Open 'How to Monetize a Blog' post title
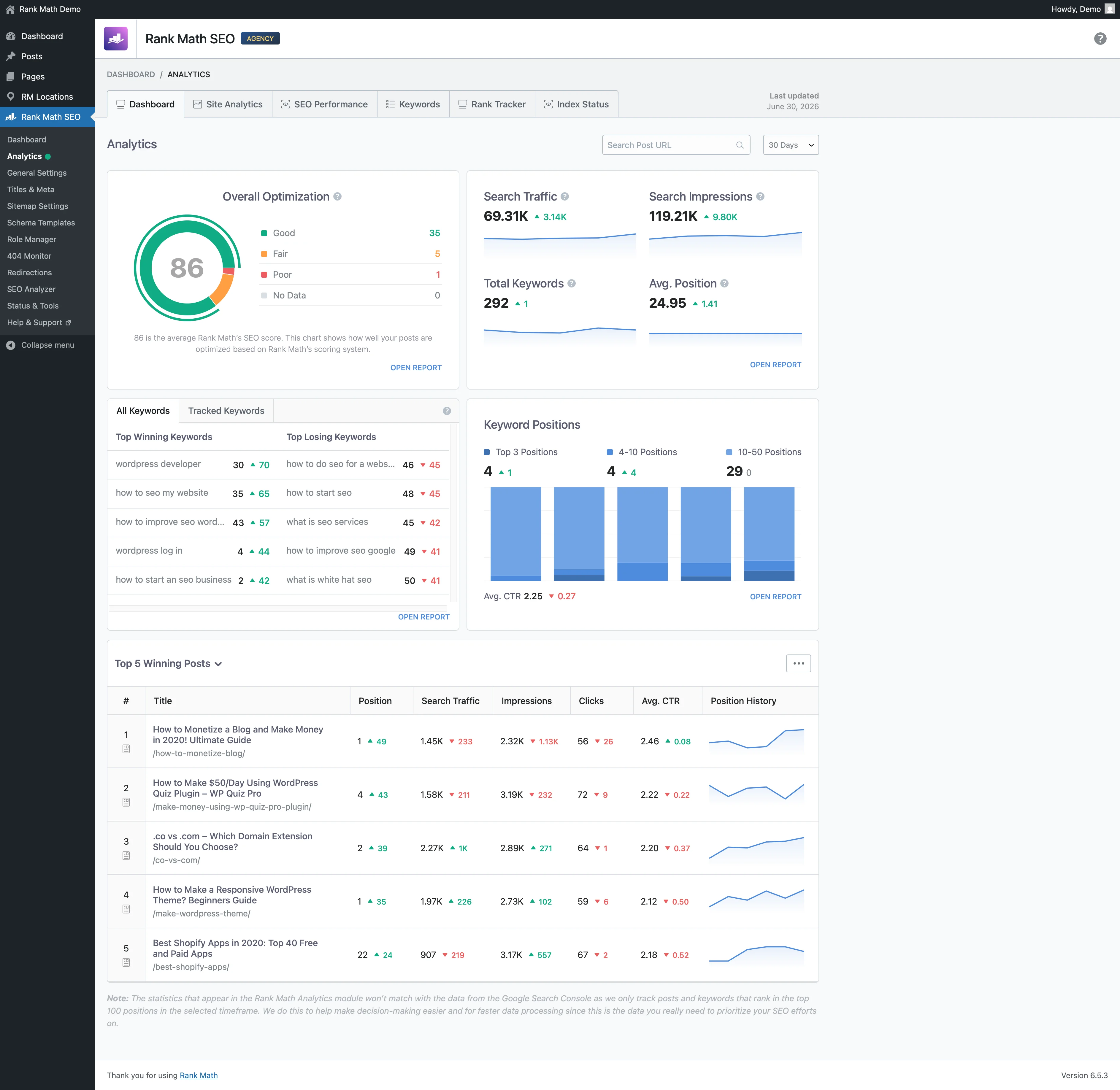 pyautogui.click(x=238, y=735)
